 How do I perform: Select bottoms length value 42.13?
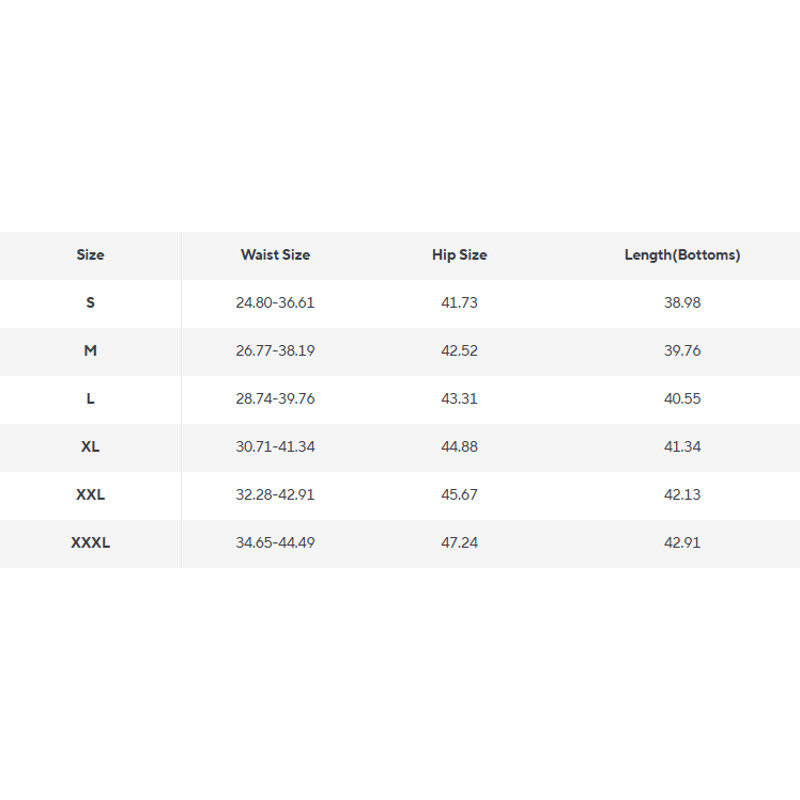682,494
